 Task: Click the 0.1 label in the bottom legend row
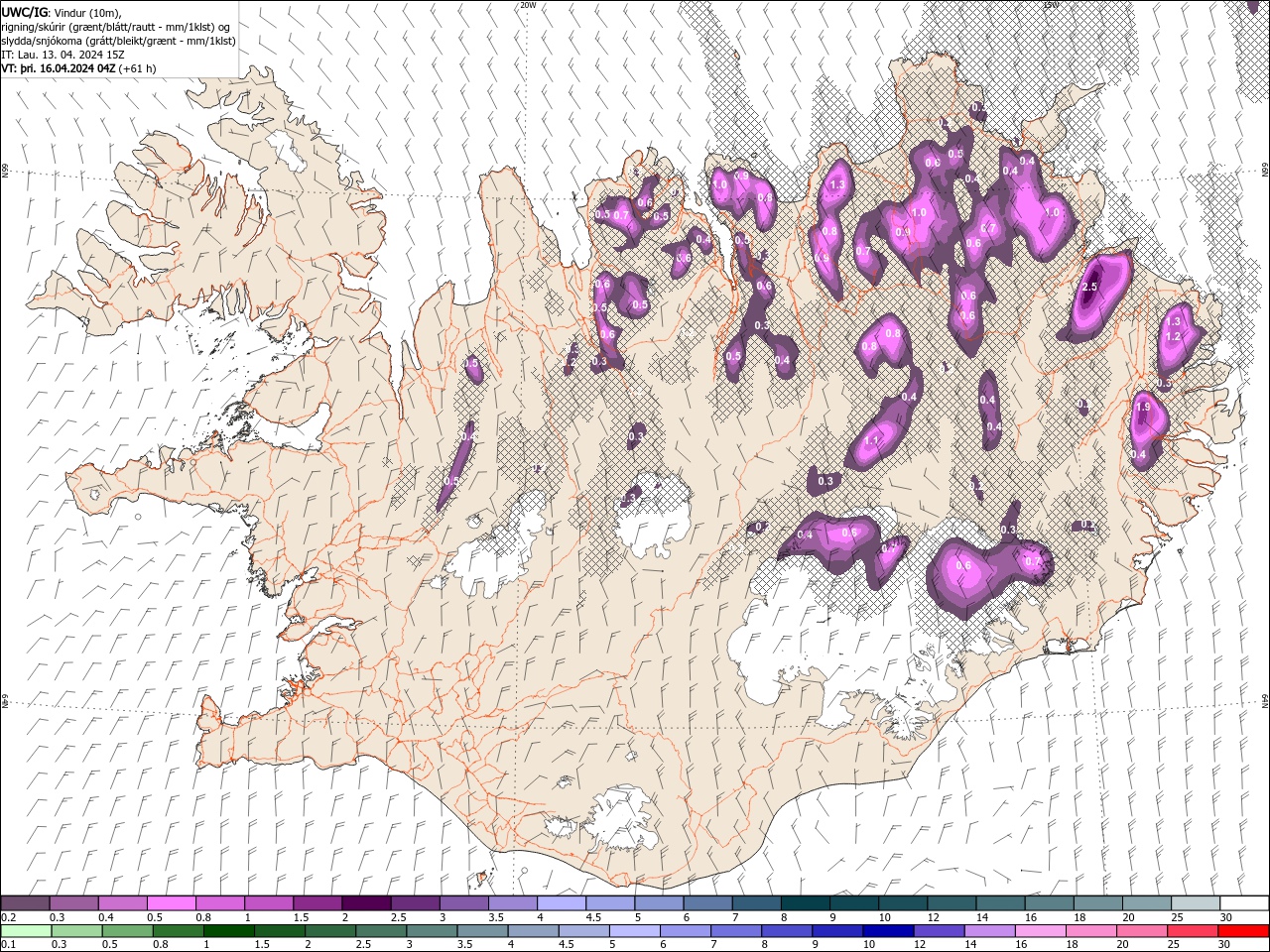coord(9,944)
